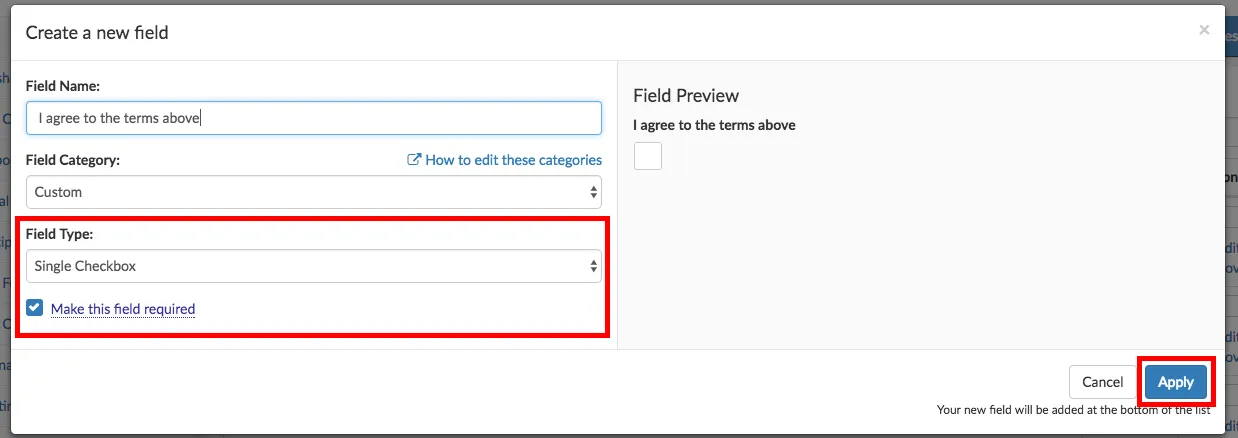Click the Field Name: label
This screenshot has width=1238, height=438.
click(x=63, y=86)
